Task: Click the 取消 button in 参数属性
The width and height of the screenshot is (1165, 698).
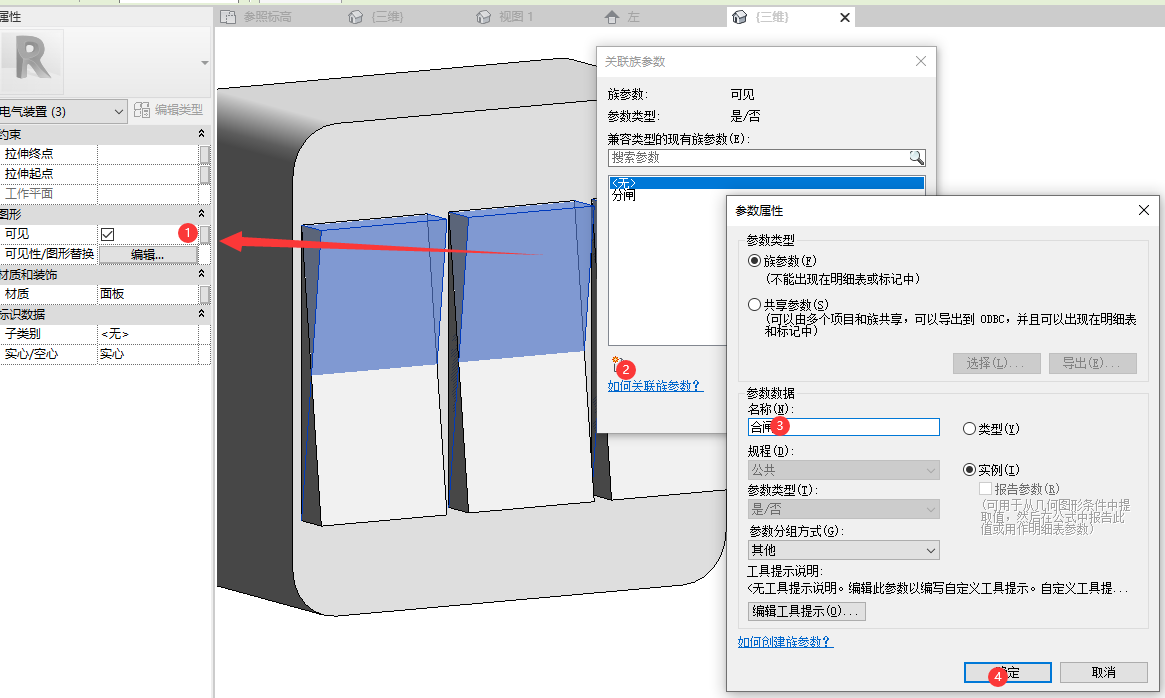Action: [x=1103, y=673]
